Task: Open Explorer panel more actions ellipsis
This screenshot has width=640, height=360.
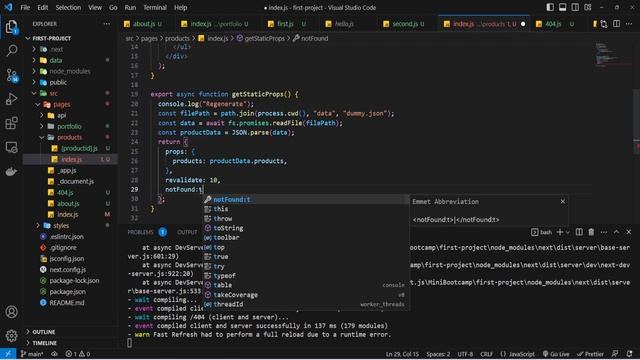Action: click(x=107, y=24)
